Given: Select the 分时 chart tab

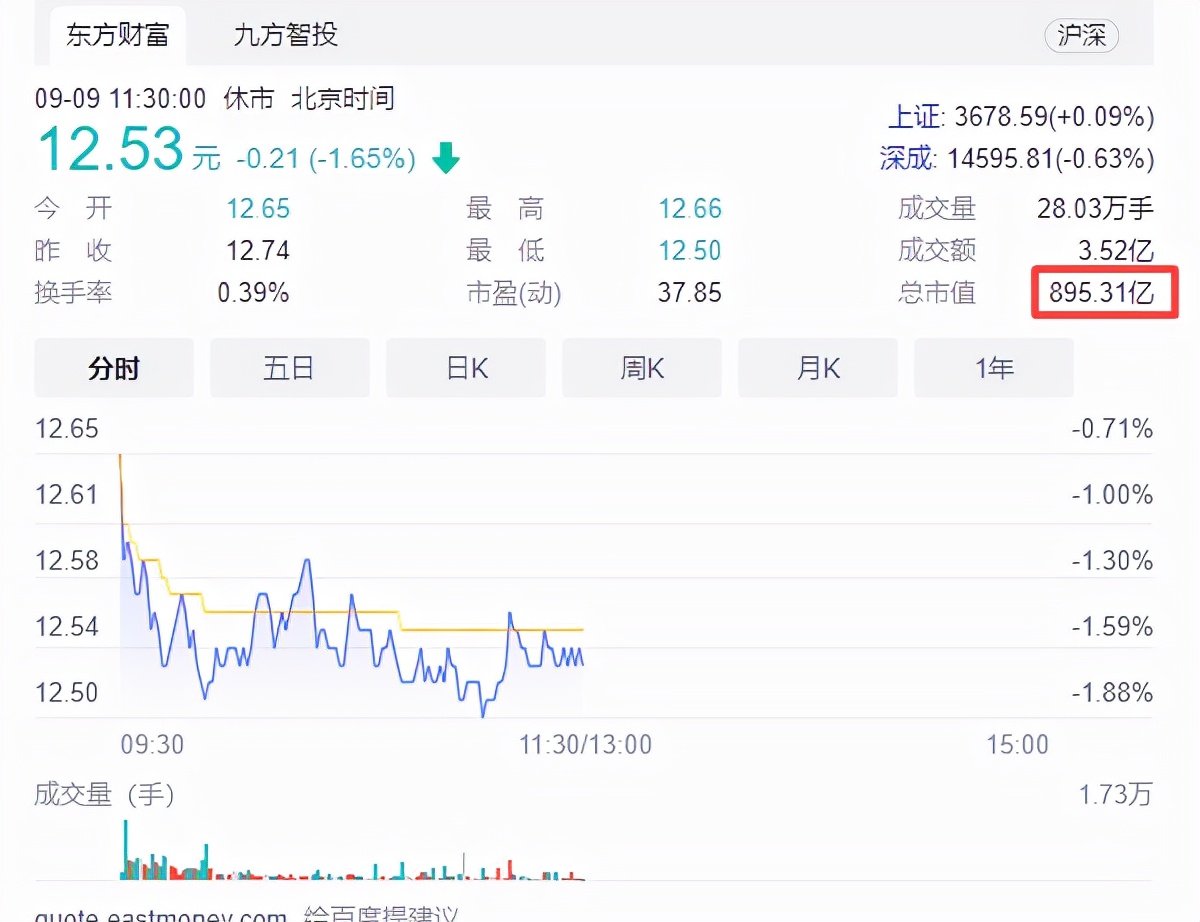Looking at the screenshot, I should (x=114, y=368).
